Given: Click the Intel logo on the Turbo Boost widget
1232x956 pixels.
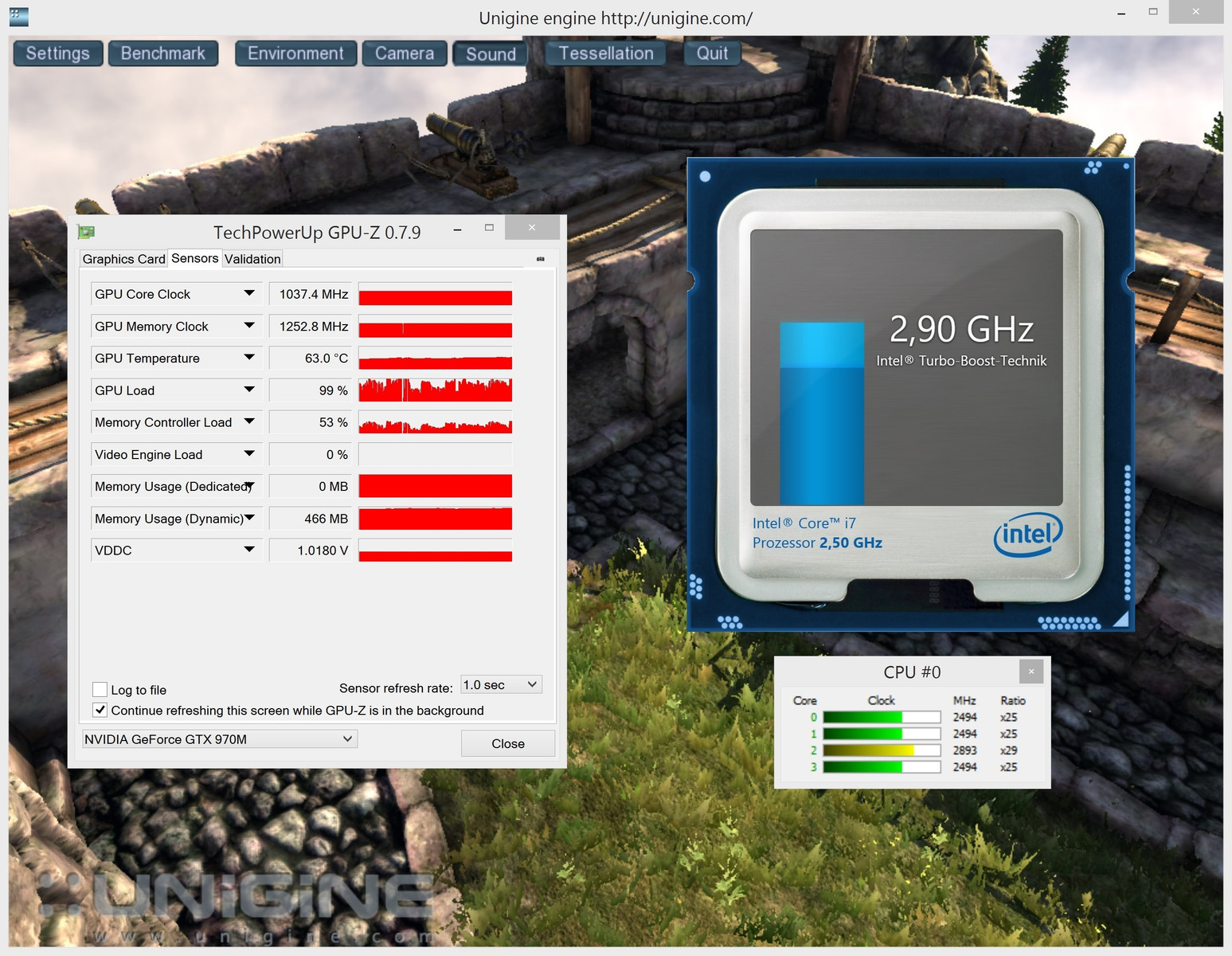Looking at the screenshot, I should pyautogui.click(x=1028, y=535).
